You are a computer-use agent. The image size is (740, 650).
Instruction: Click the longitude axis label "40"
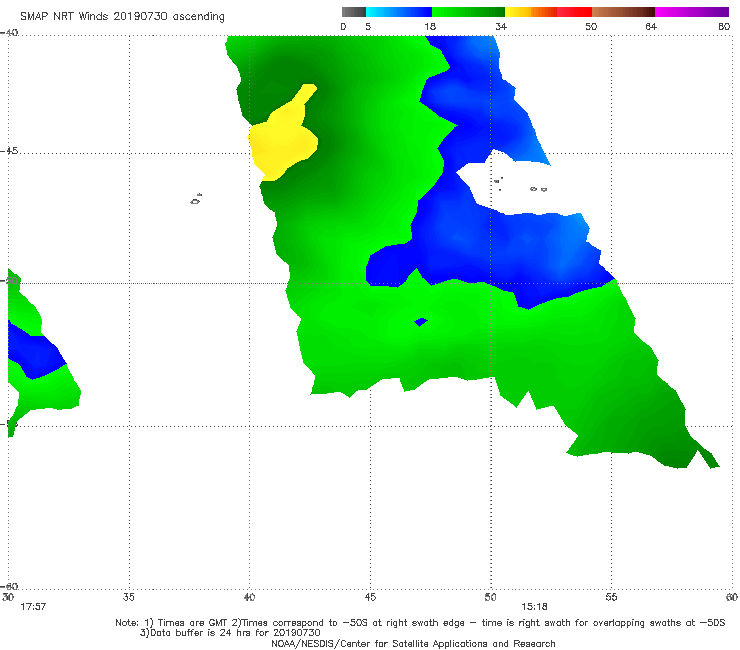tap(249, 597)
